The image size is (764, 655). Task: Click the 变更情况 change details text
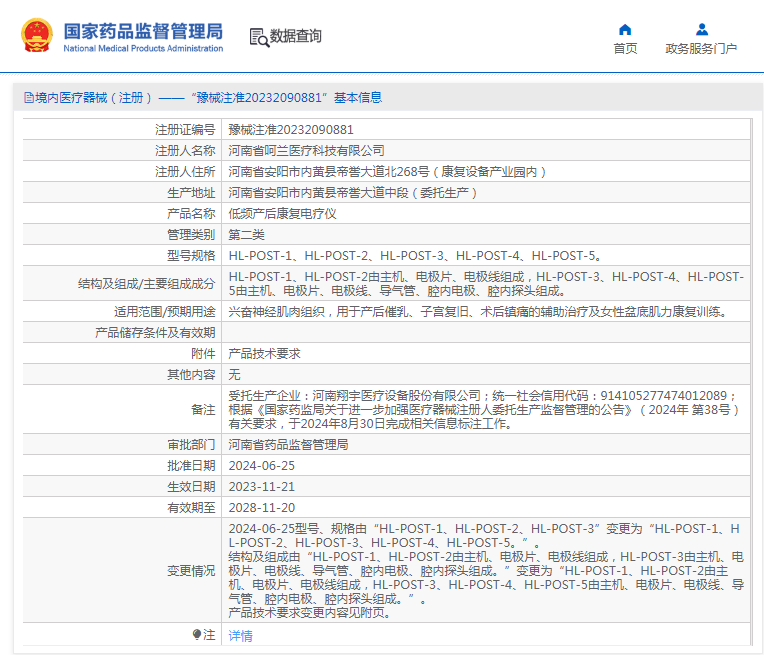click(486, 570)
